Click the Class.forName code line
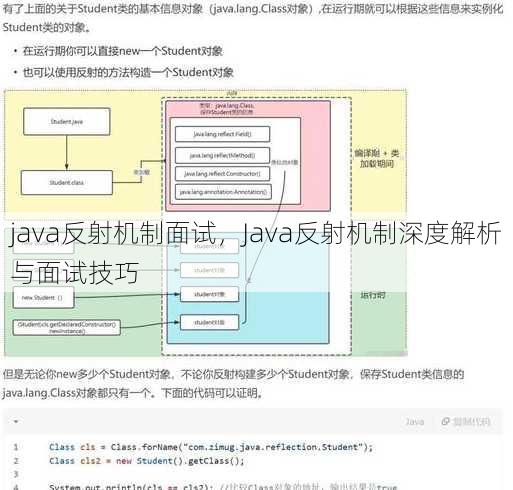This screenshot has width=513, height=490. tap(211, 447)
